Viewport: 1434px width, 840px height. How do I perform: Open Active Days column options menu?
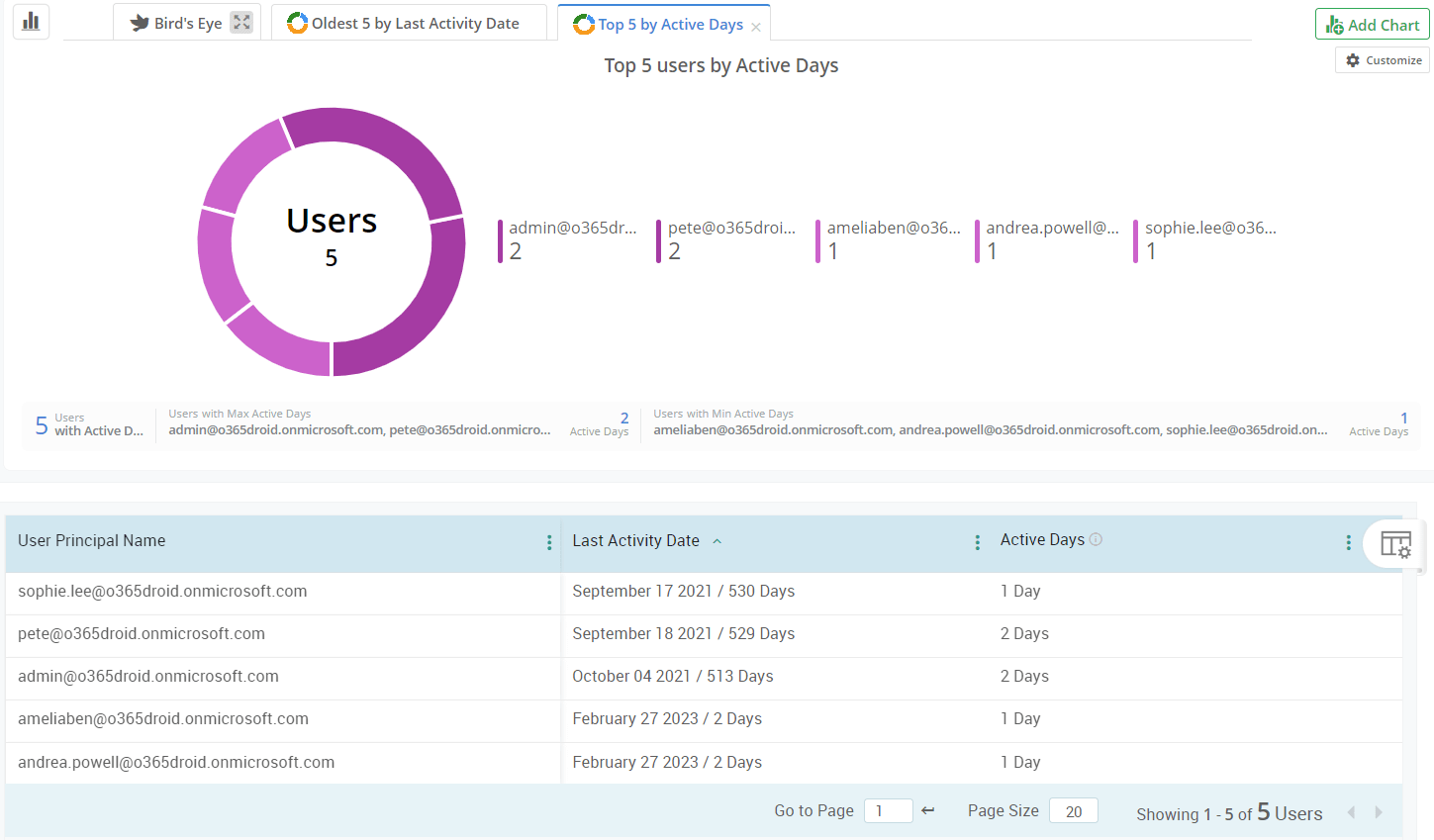tap(1348, 542)
